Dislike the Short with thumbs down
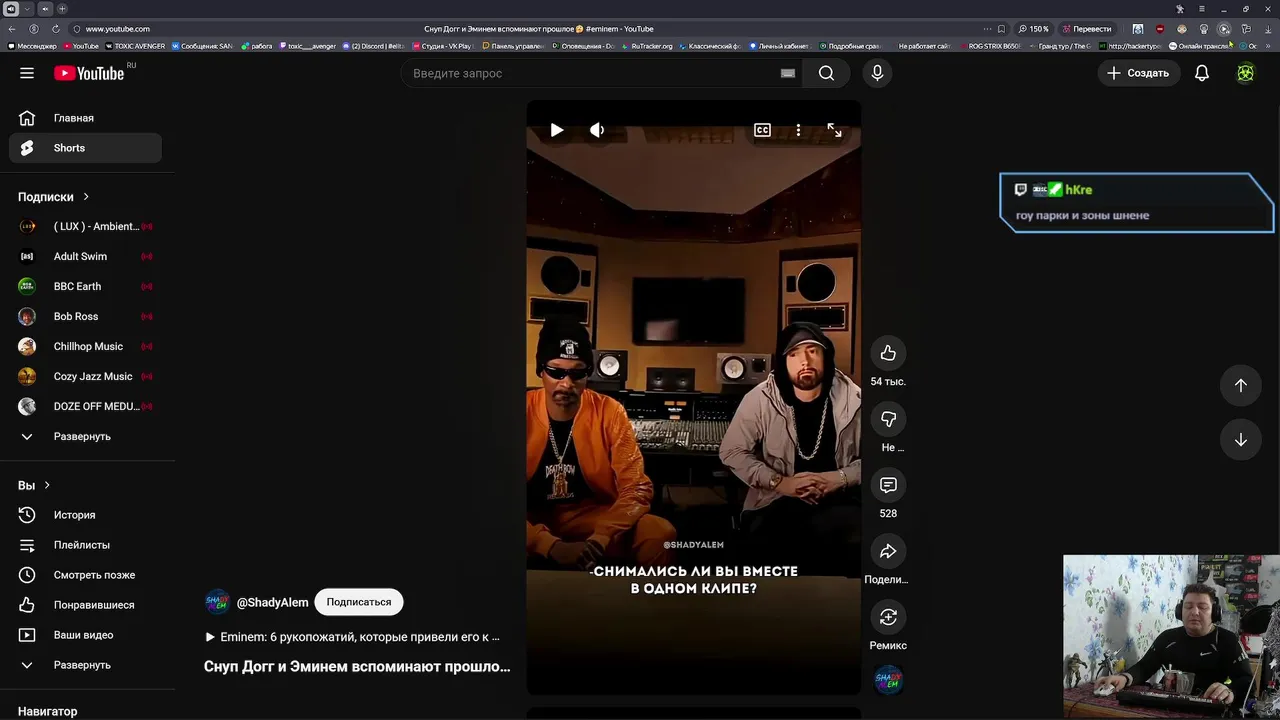 click(x=888, y=419)
